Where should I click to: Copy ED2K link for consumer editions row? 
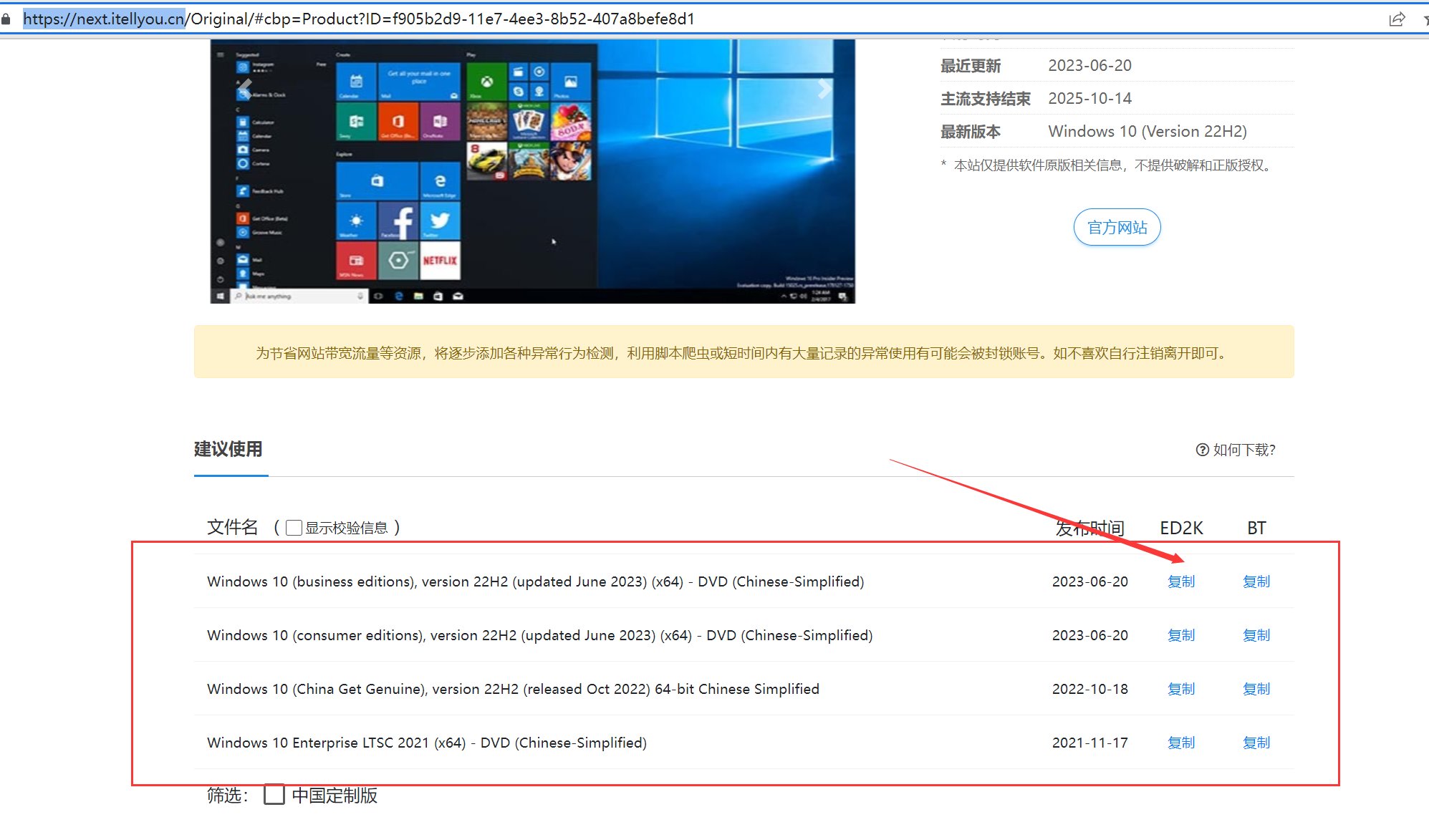click(x=1181, y=635)
